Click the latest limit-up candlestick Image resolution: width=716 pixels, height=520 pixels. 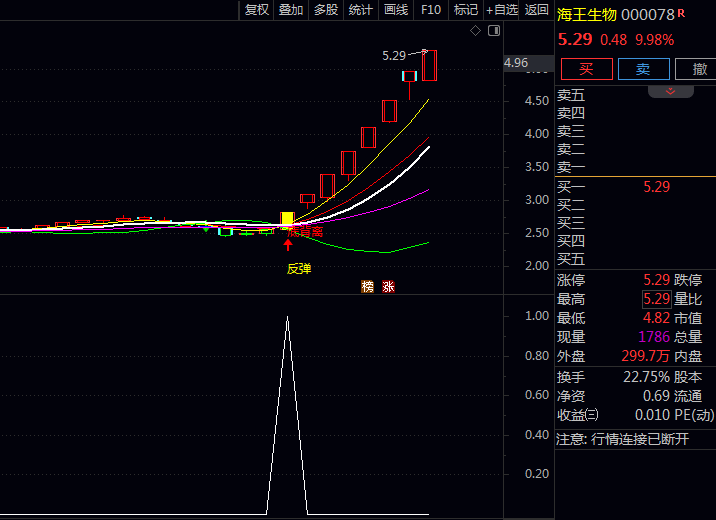pos(429,65)
